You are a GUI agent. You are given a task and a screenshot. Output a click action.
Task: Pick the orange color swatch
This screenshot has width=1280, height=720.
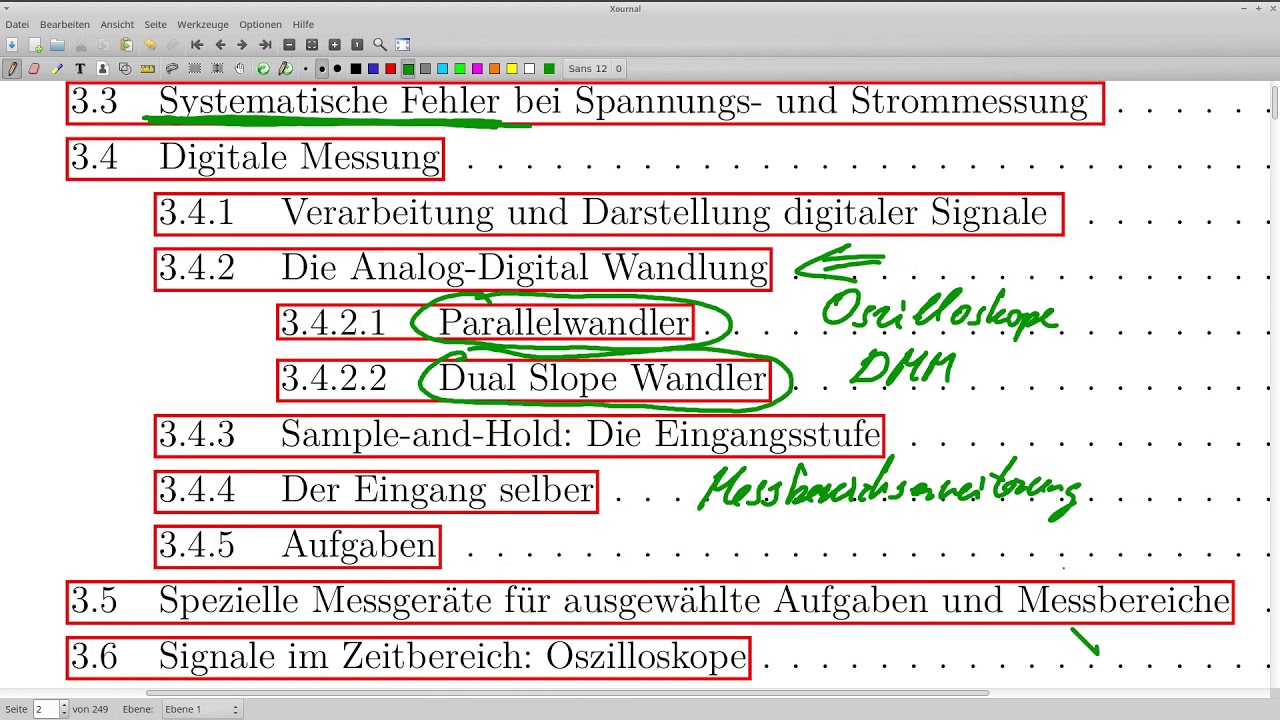pyautogui.click(x=494, y=69)
